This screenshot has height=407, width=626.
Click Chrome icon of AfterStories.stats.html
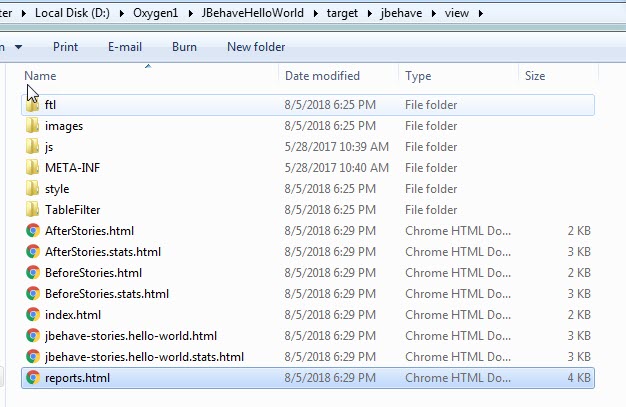33,252
